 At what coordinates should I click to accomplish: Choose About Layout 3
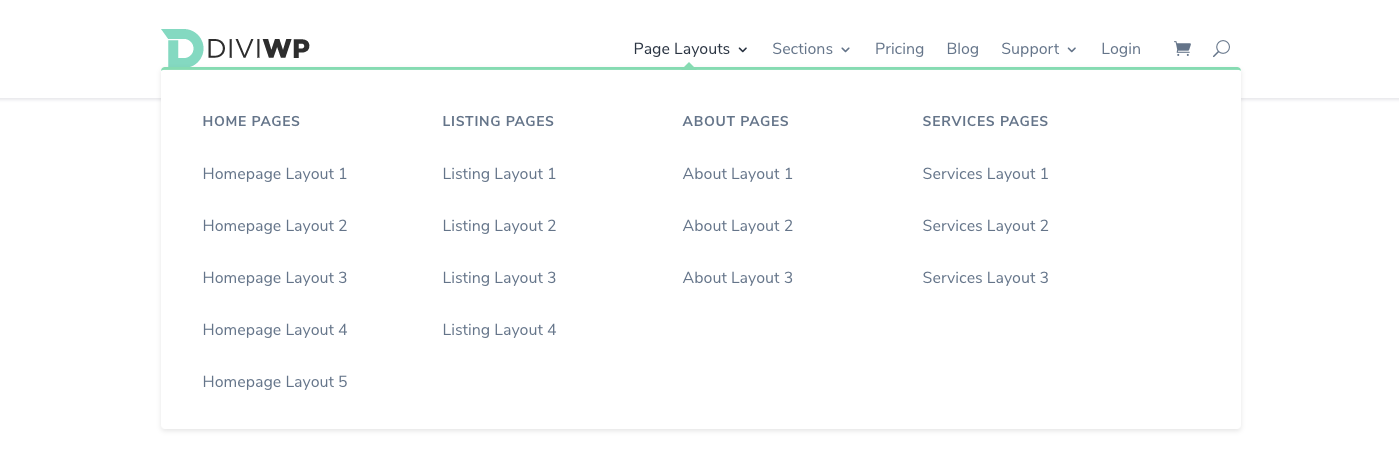click(738, 278)
